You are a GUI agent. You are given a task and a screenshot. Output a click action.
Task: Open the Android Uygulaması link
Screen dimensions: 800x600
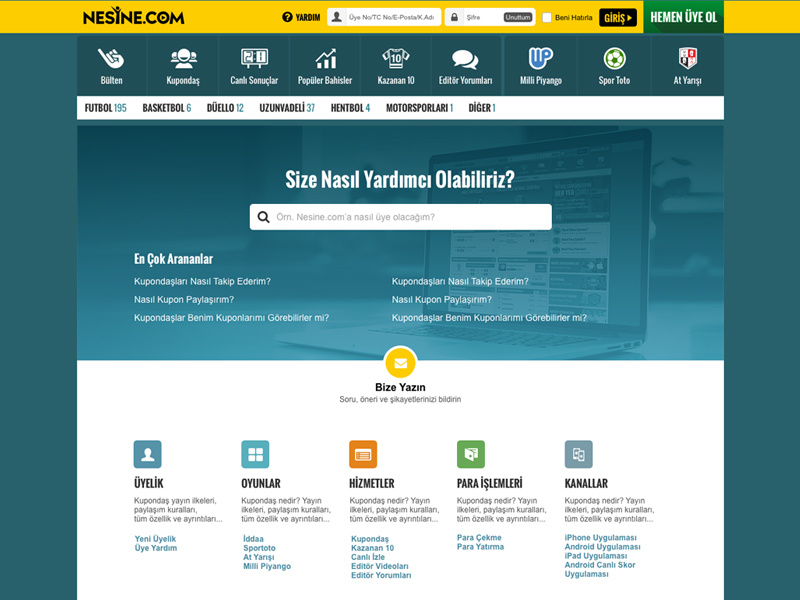[x=603, y=547]
